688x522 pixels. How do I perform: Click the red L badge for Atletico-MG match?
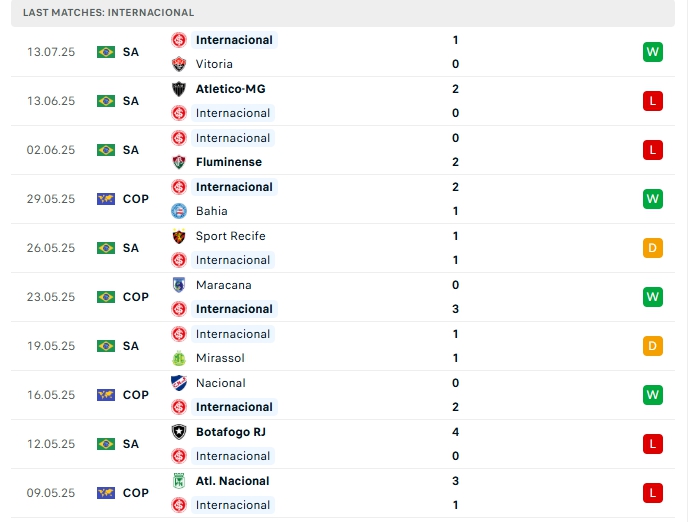[x=653, y=101]
